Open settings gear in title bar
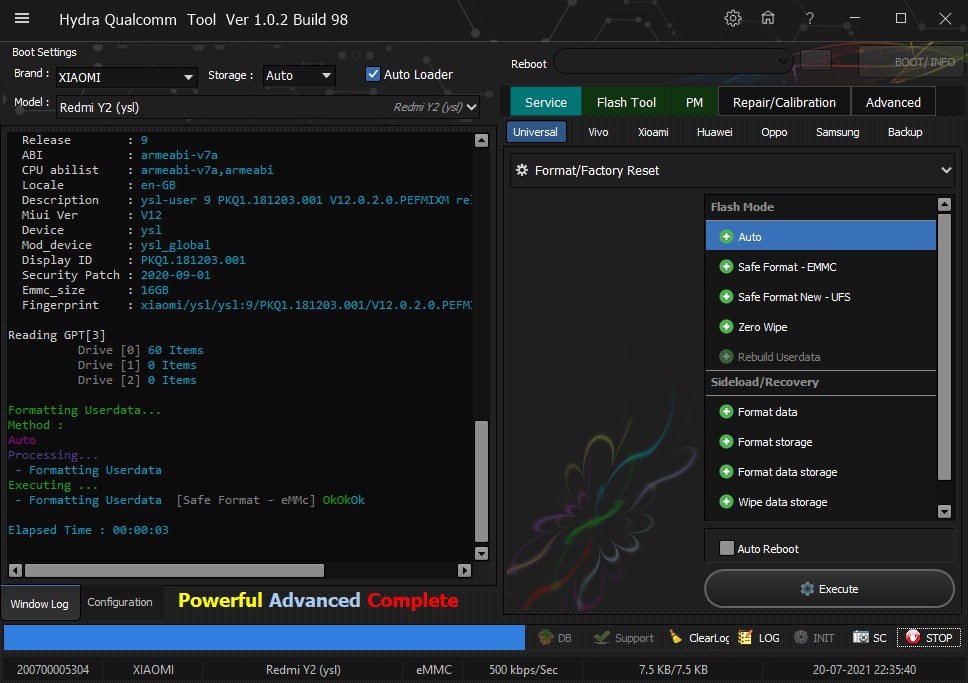 [x=733, y=19]
